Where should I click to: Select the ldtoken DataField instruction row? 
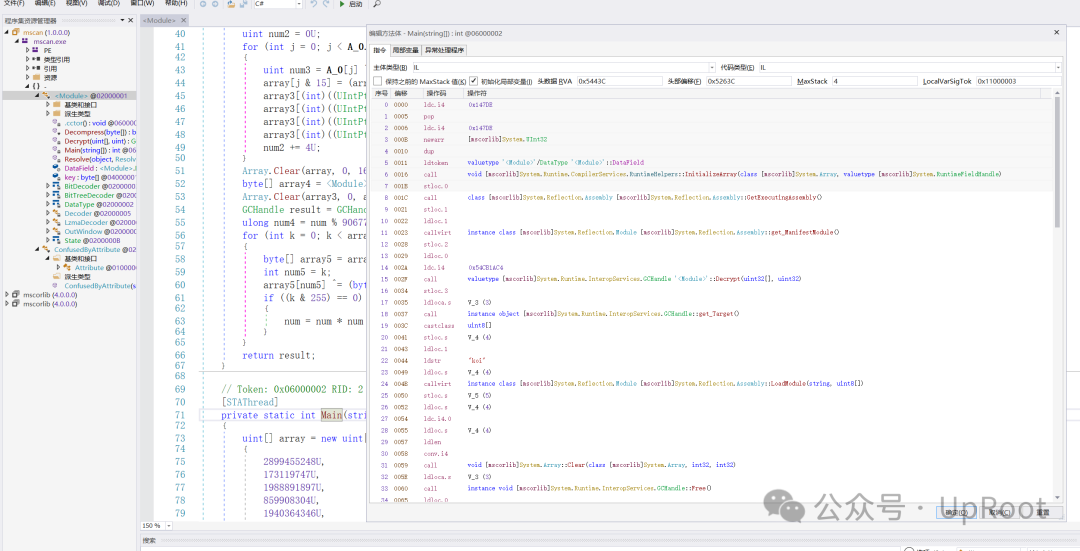[x=712, y=163]
